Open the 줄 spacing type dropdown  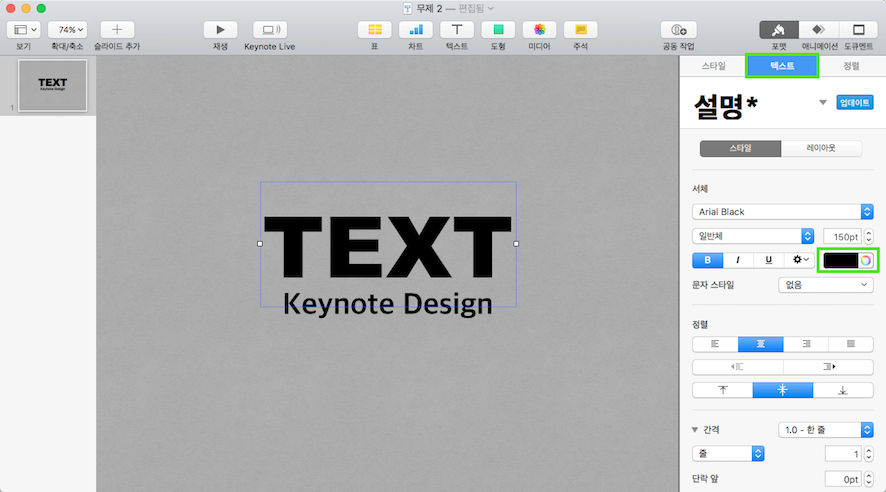[x=728, y=454]
